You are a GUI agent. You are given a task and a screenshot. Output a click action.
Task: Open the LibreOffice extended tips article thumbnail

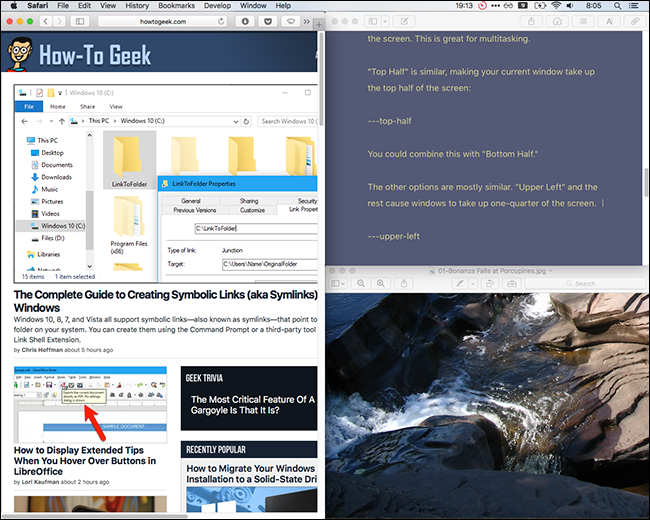(x=90, y=404)
